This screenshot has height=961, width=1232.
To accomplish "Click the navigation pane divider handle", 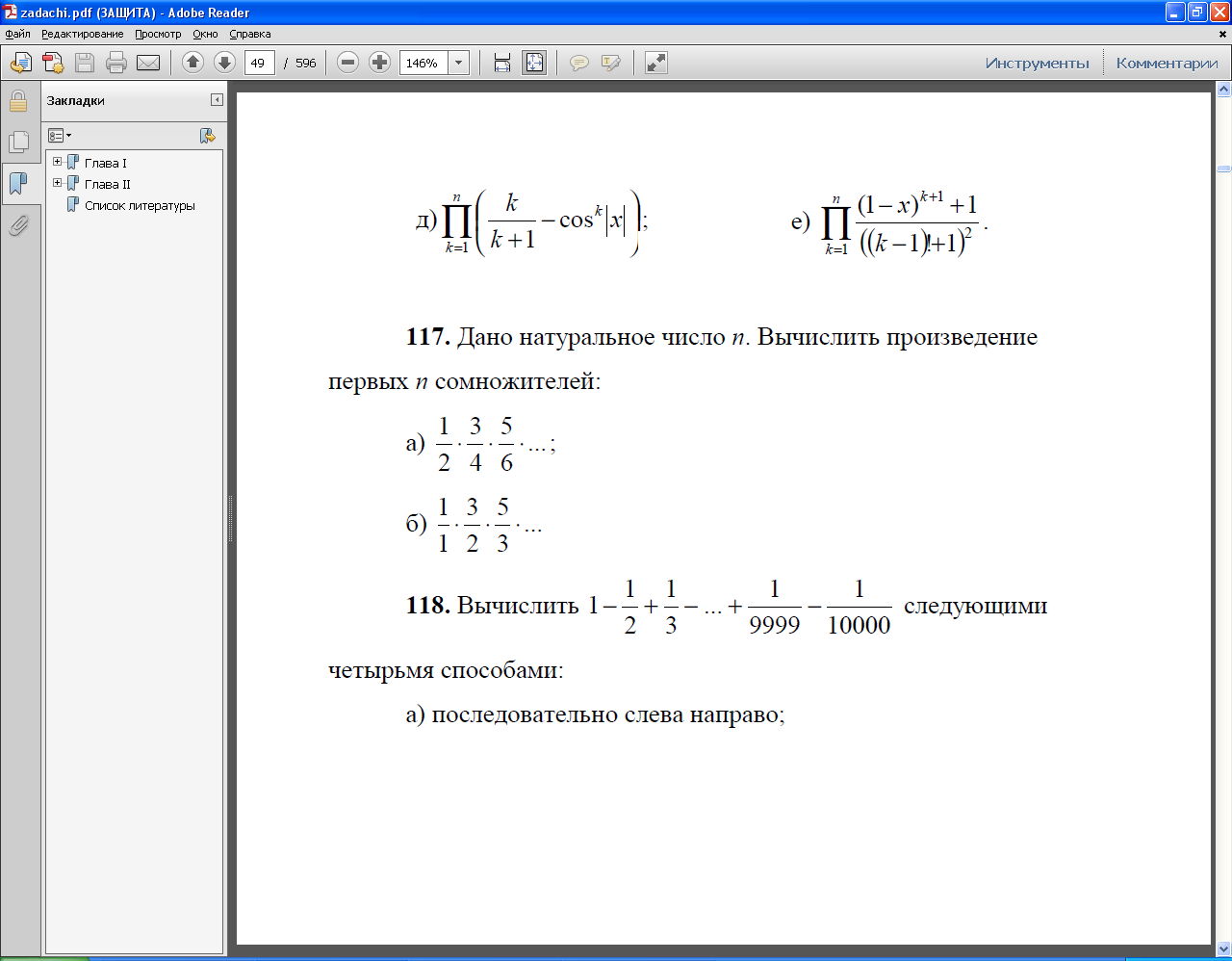I will click(x=230, y=518).
